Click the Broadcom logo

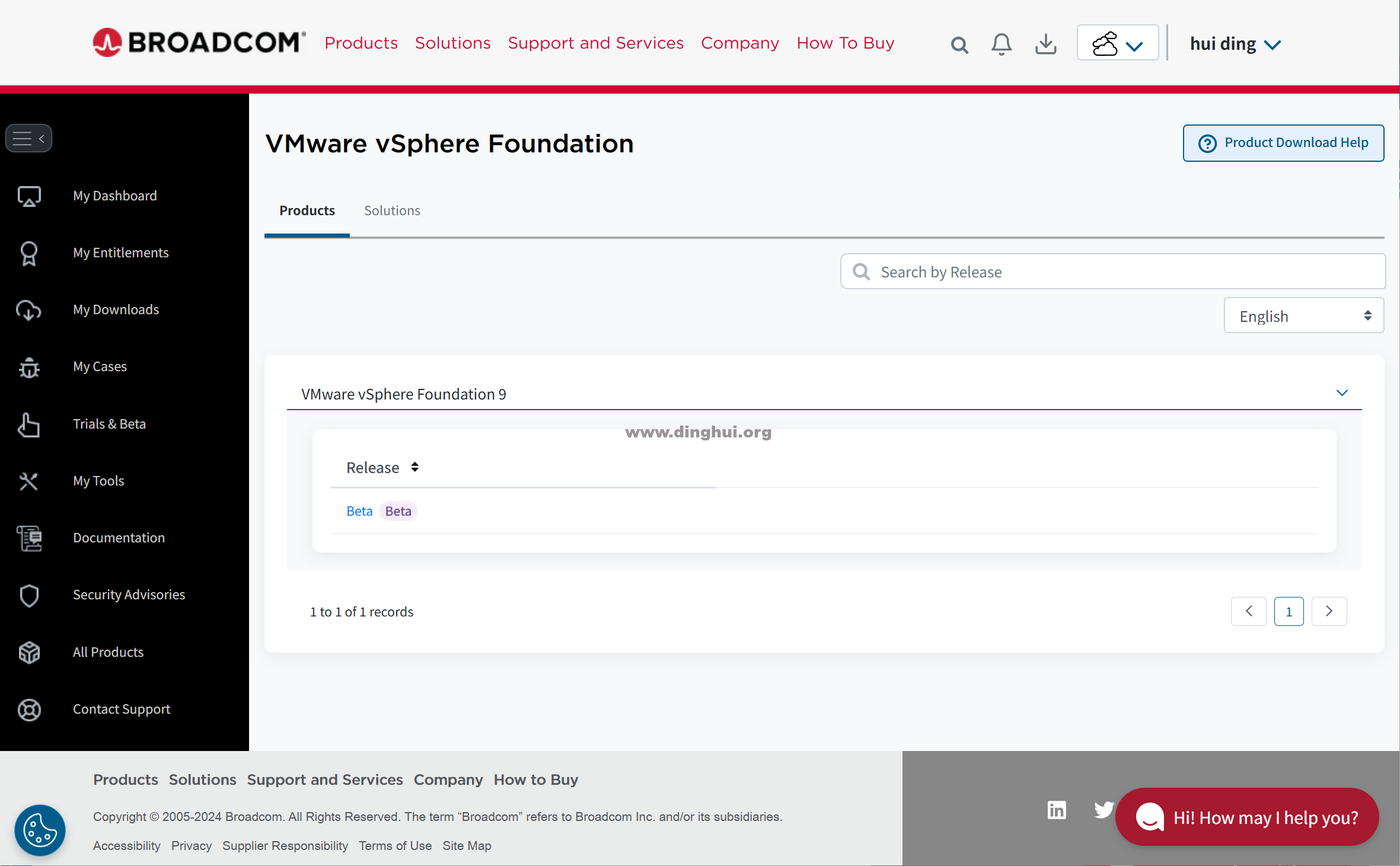199,43
